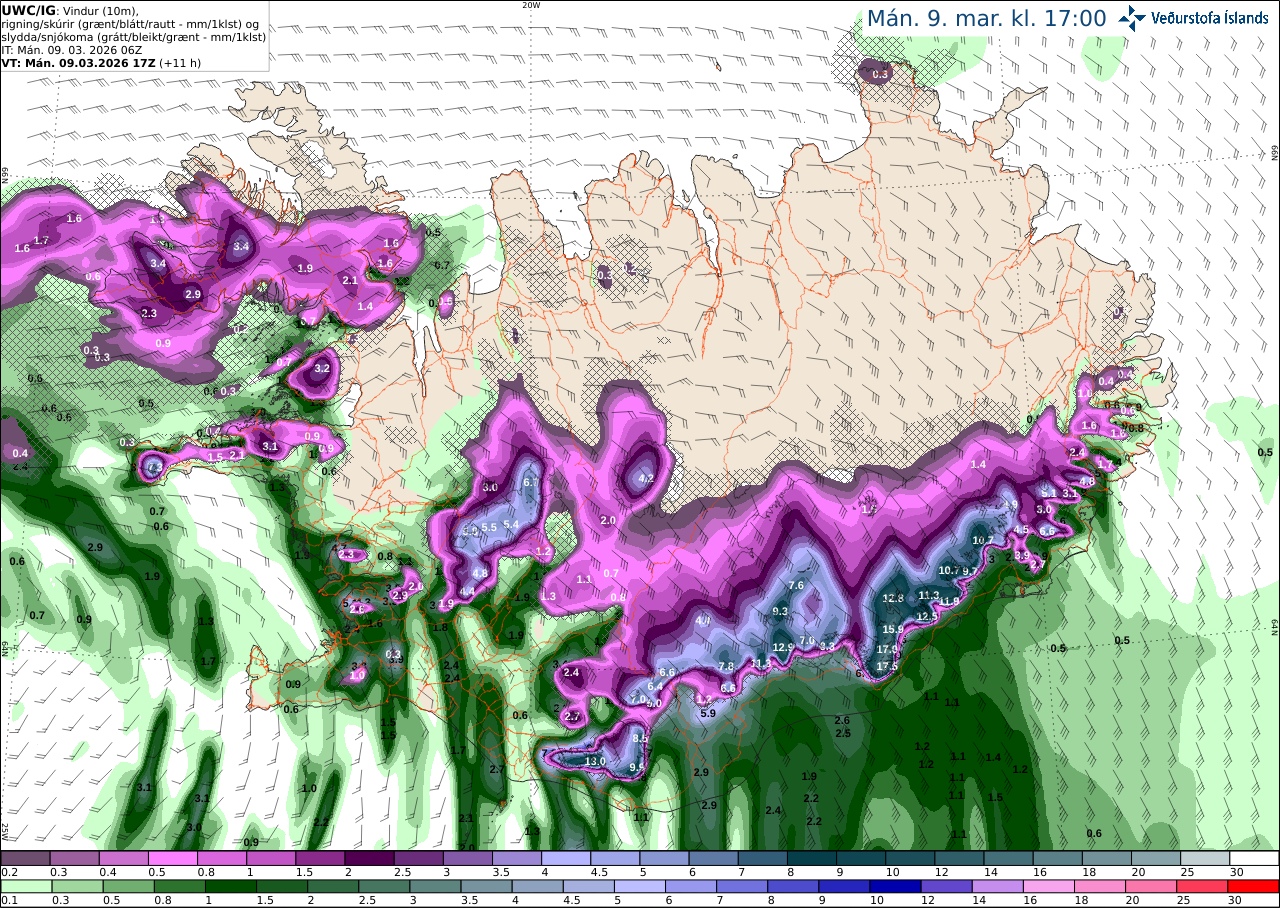Click the '25W' longitude label at bottom left

5,831
